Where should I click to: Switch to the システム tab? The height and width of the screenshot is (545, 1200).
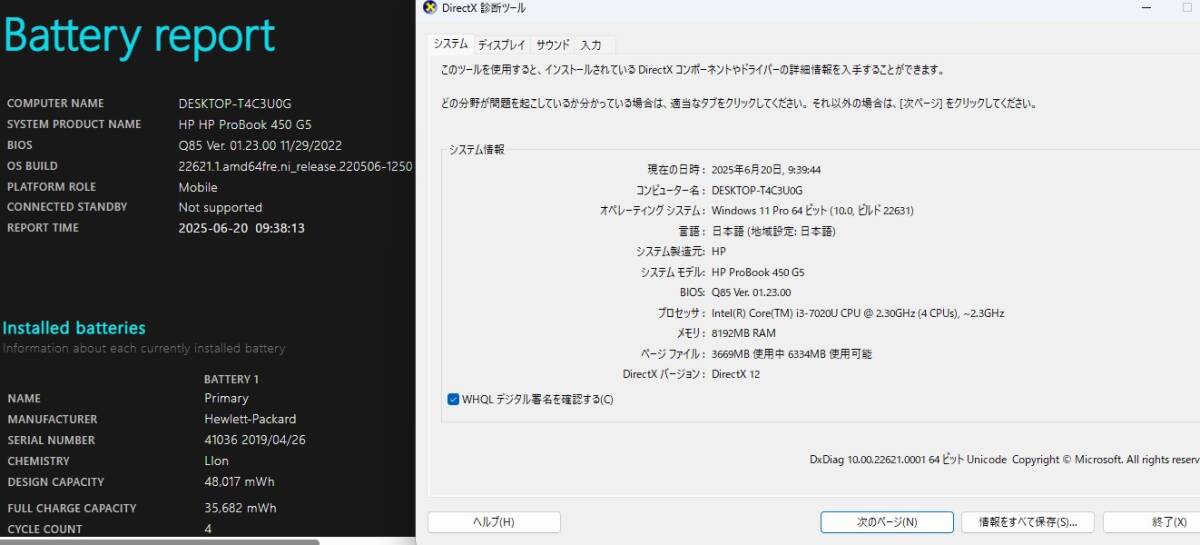point(451,45)
